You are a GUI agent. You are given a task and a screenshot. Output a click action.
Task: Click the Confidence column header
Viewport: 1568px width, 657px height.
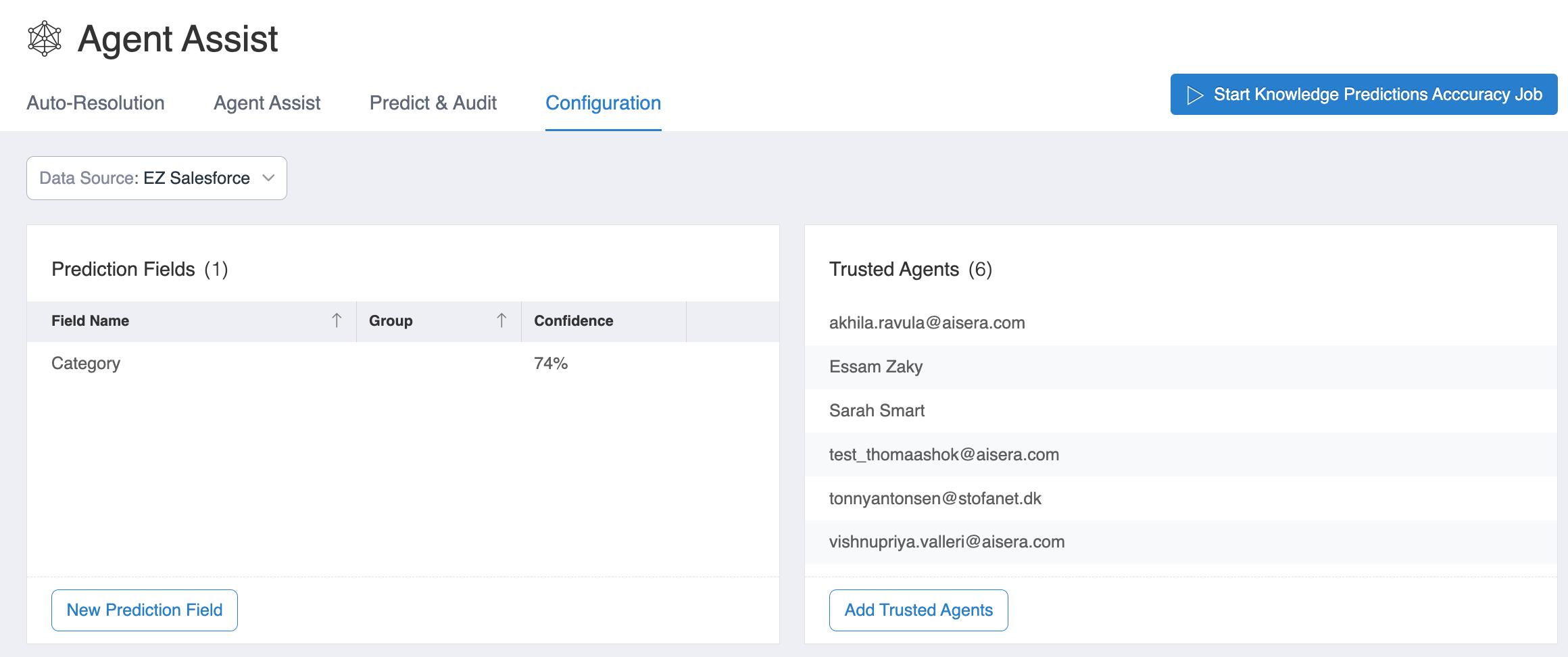(x=604, y=321)
